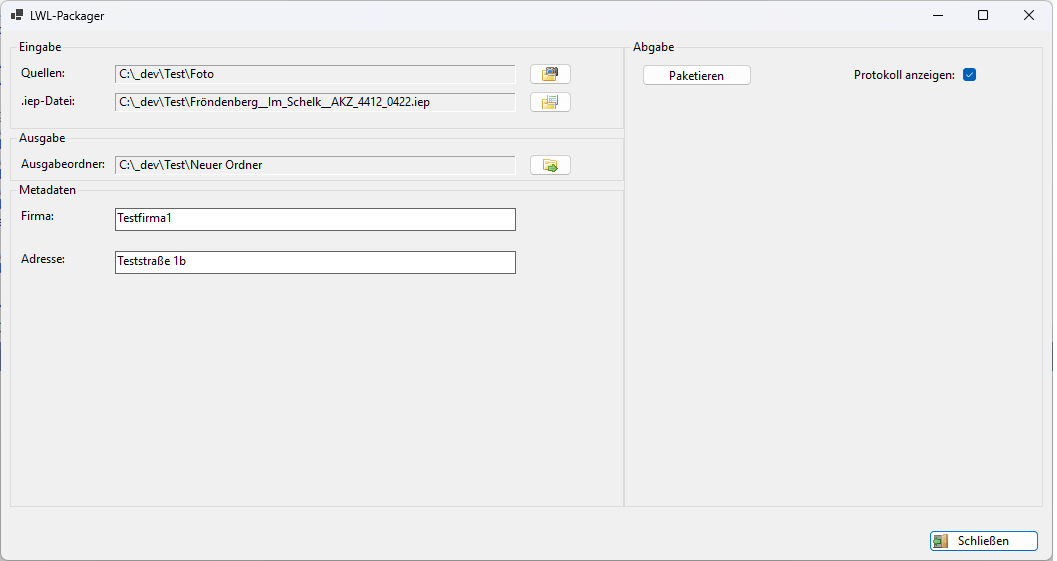
Task: Minimize the LWL-Packager window
Action: (938, 15)
